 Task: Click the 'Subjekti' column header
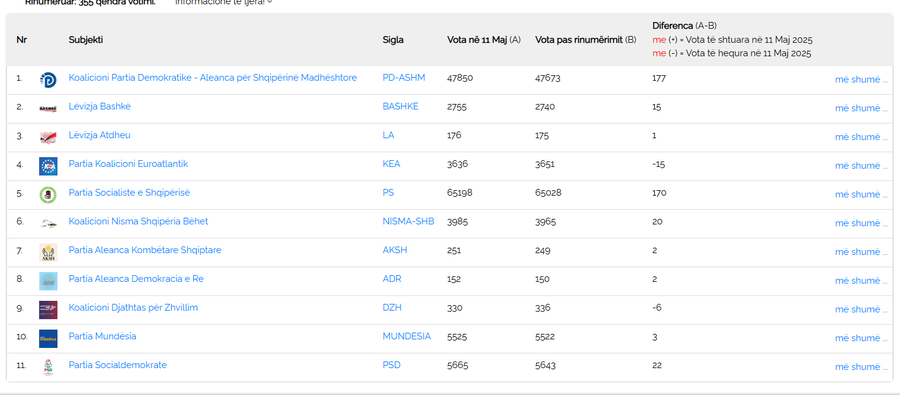point(86,40)
